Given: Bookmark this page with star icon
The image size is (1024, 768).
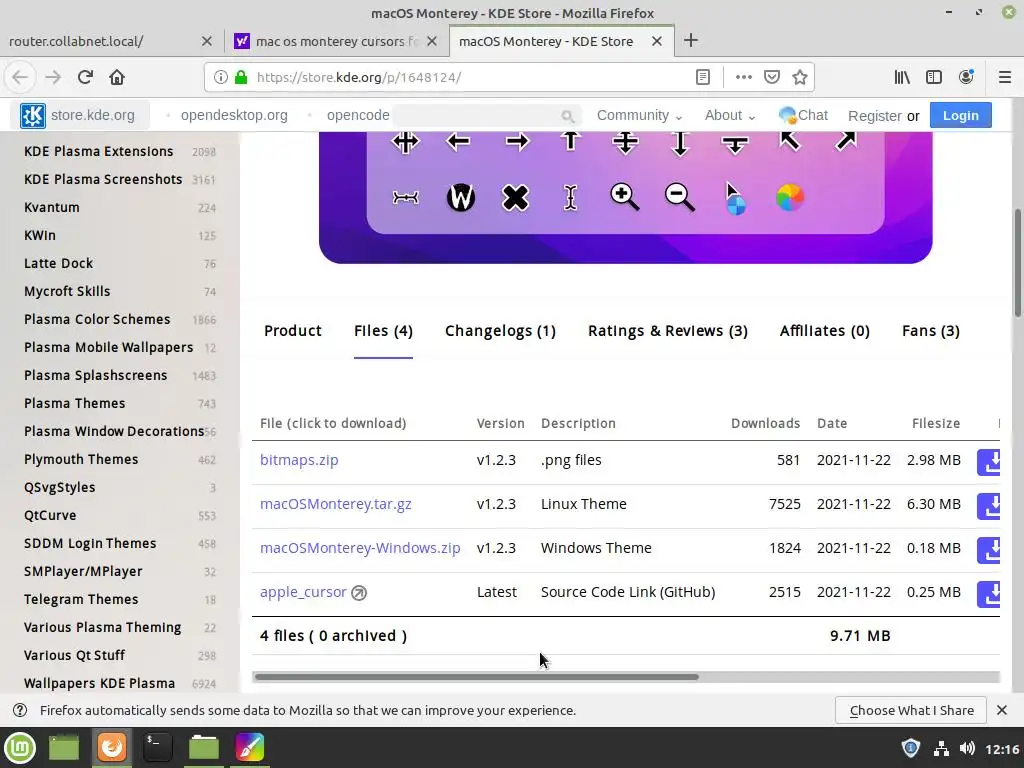Looking at the screenshot, I should click(x=800, y=77).
